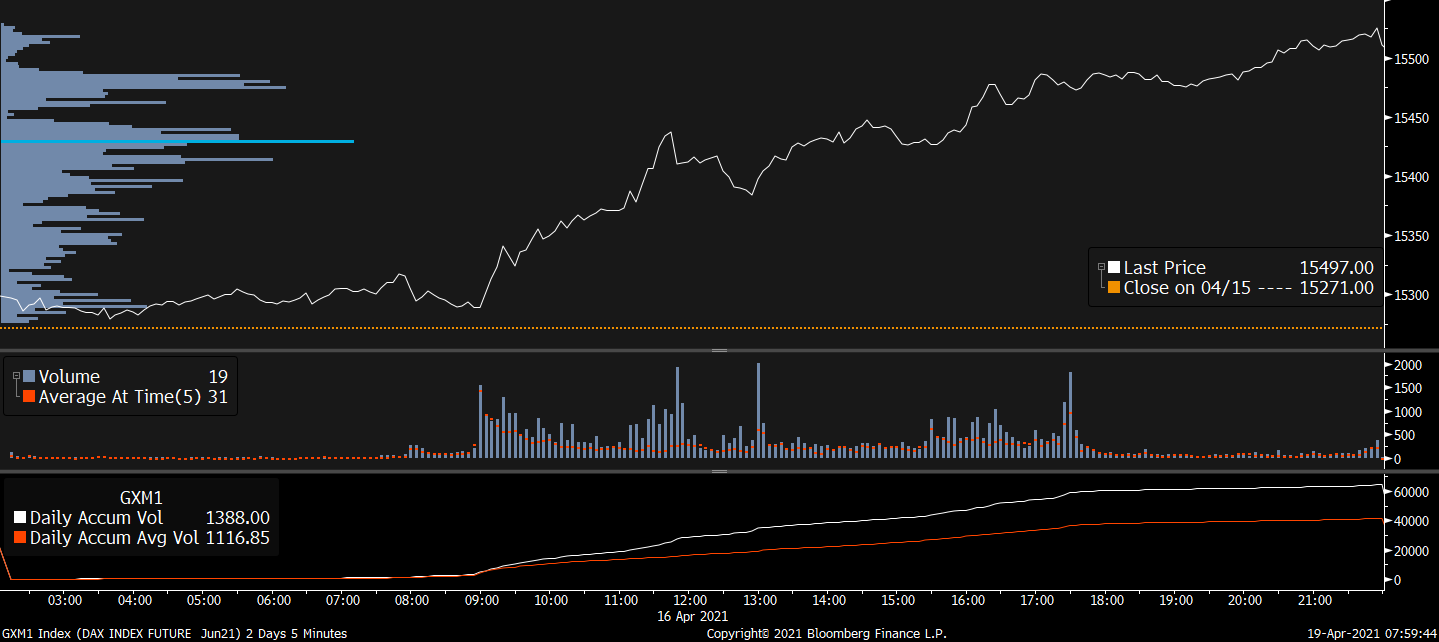Image resolution: width=1439 pixels, height=642 pixels.
Task: Click the 13:00 time axis label
Action: coord(759,600)
